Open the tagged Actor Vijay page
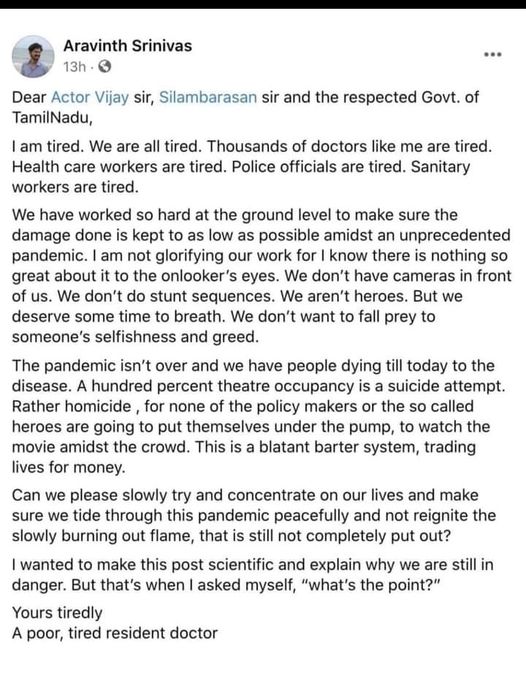This screenshot has height=685, width=526. (90, 97)
